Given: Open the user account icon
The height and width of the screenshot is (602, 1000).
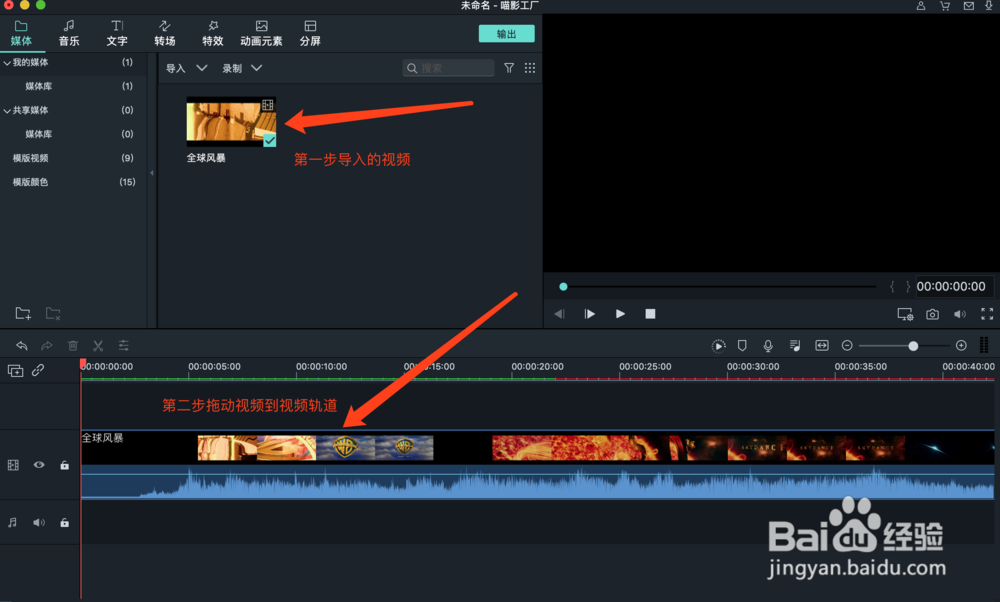Looking at the screenshot, I should click(x=921, y=6).
